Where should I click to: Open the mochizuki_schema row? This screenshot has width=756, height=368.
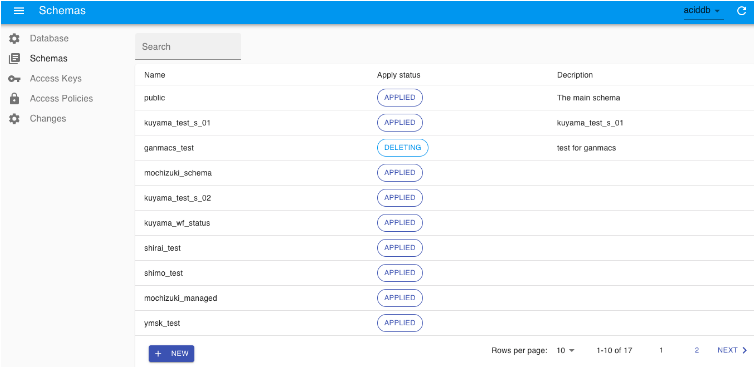pyautogui.click(x=445, y=173)
